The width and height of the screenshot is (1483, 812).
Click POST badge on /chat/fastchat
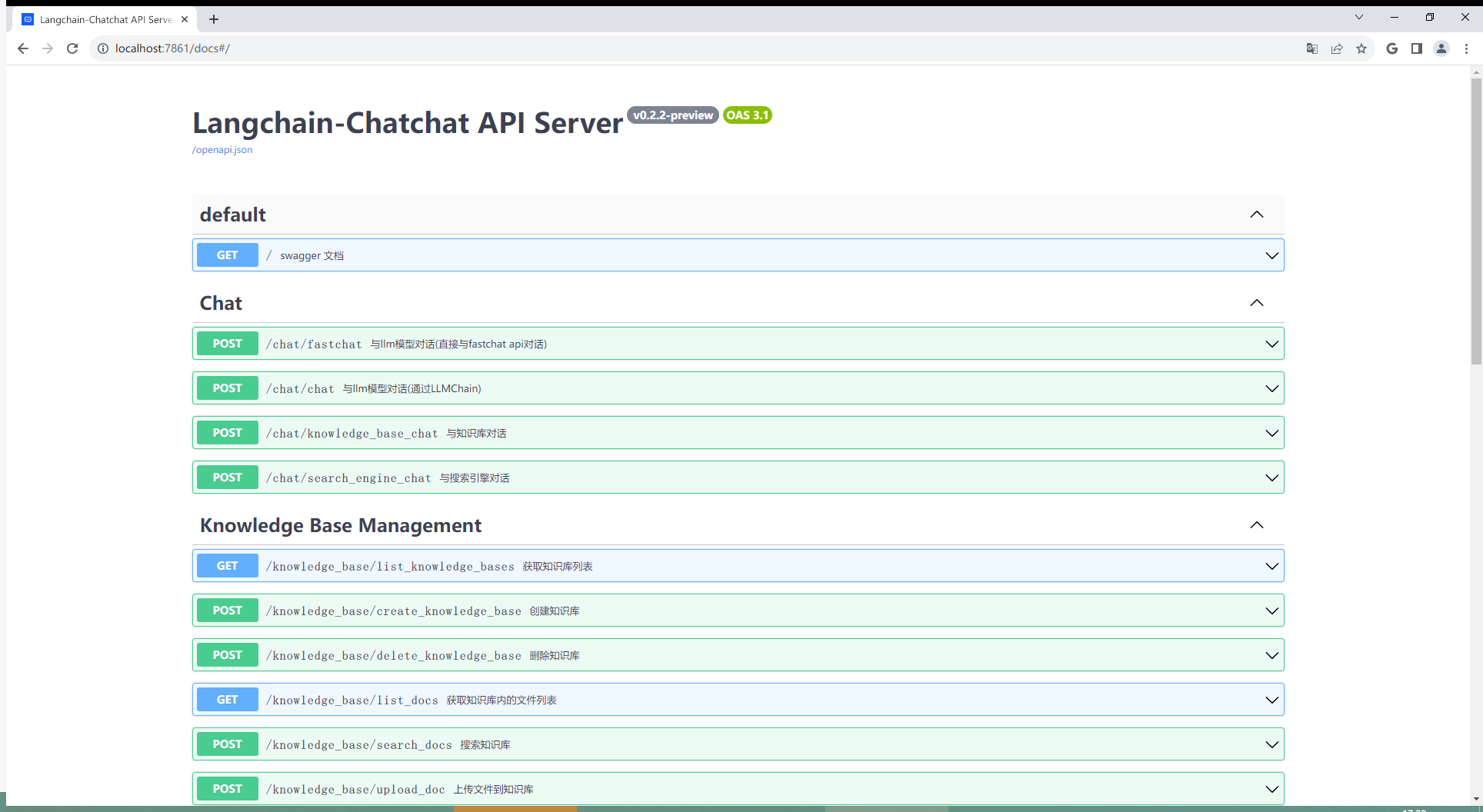coord(228,344)
